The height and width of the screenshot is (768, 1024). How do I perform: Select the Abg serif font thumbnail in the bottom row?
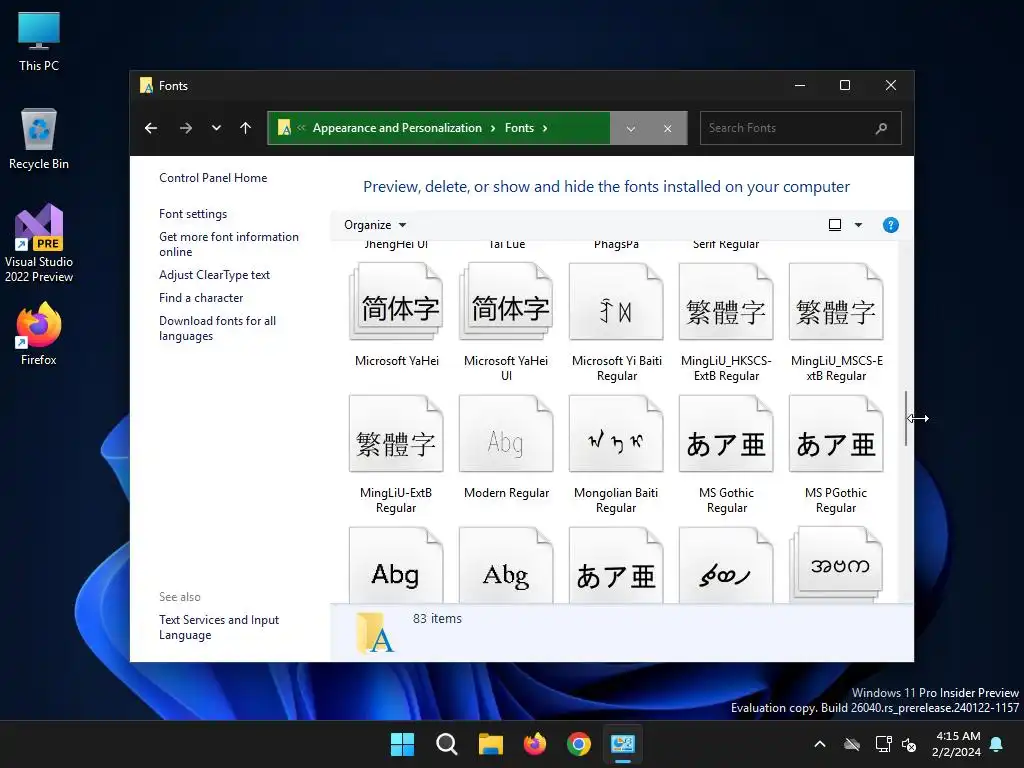506,566
